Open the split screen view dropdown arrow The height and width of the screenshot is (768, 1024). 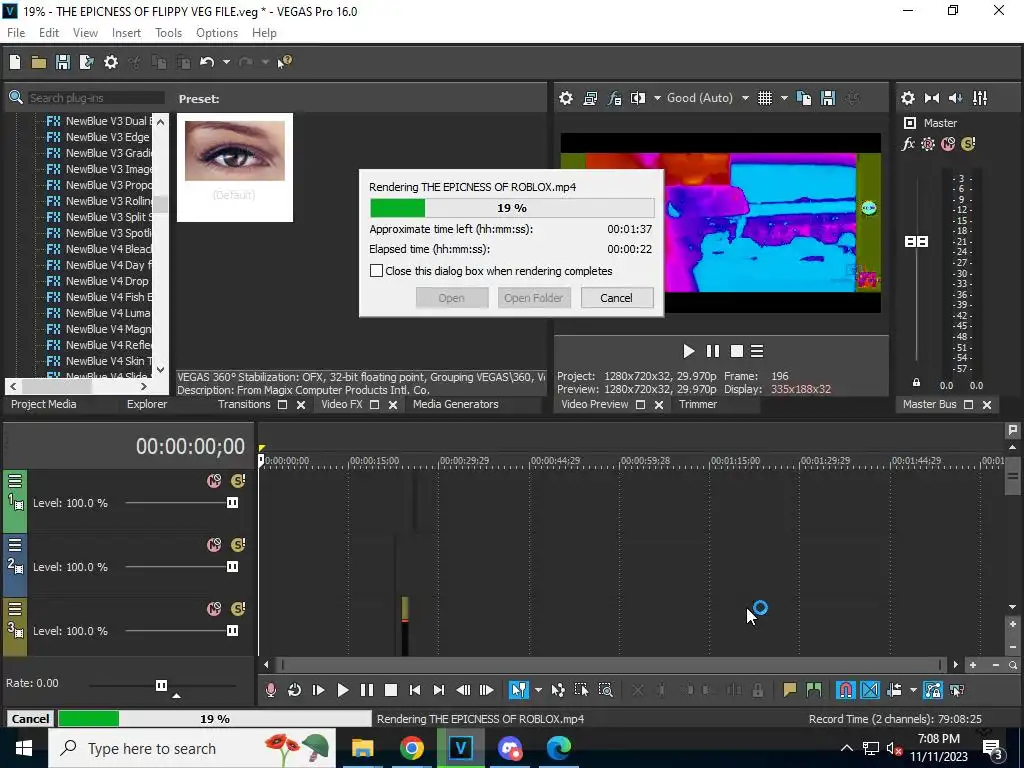657,98
